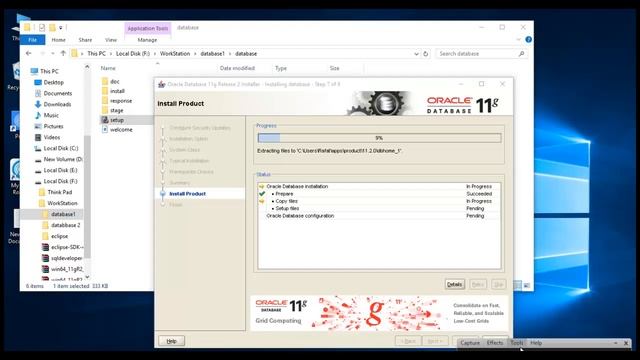The height and width of the screenshot is (360, 640).
Task: Select the Setup files status row
Action: [x=379, y=209]
